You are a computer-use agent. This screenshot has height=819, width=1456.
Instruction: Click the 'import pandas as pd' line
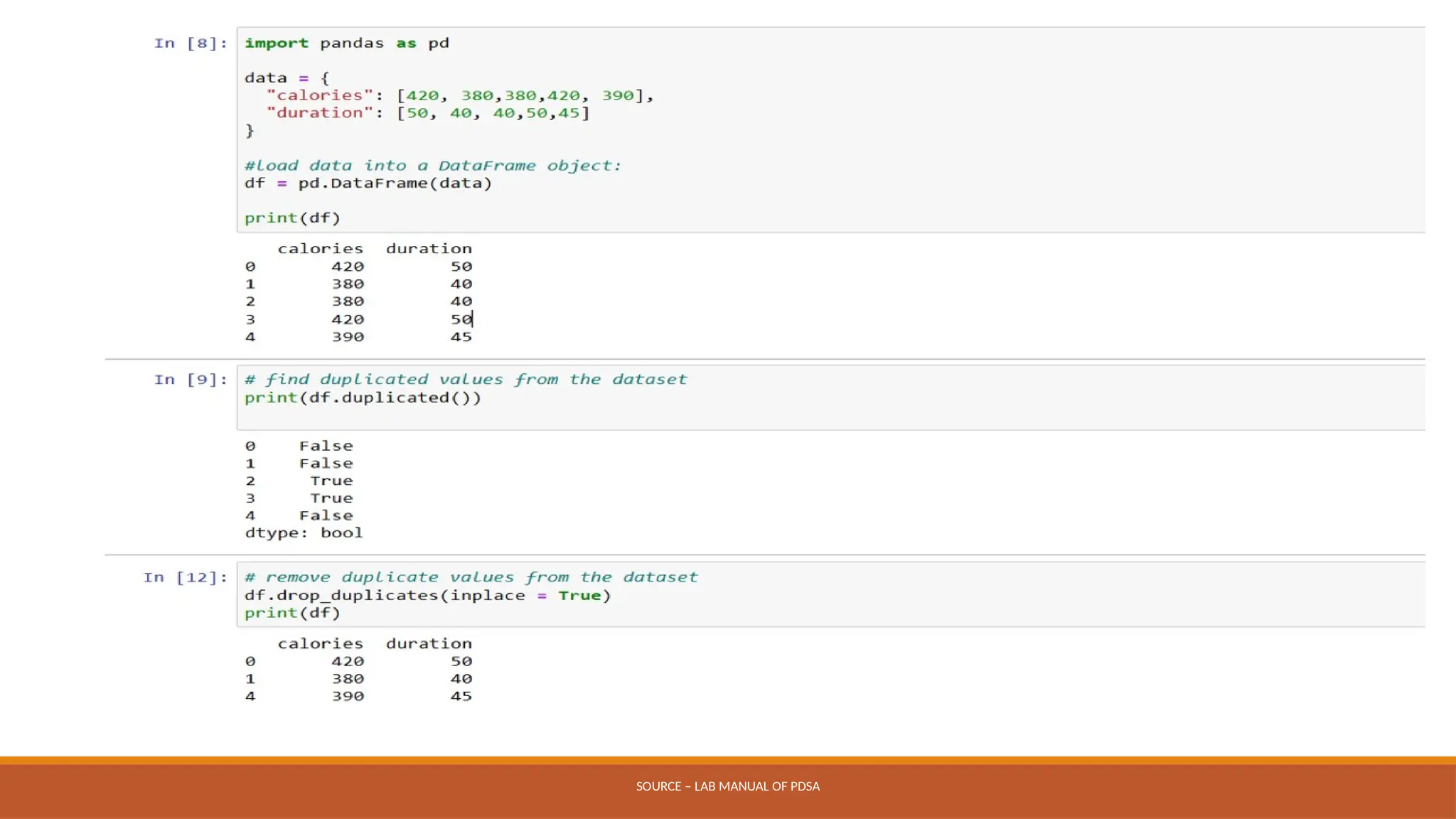click(346, 43)
